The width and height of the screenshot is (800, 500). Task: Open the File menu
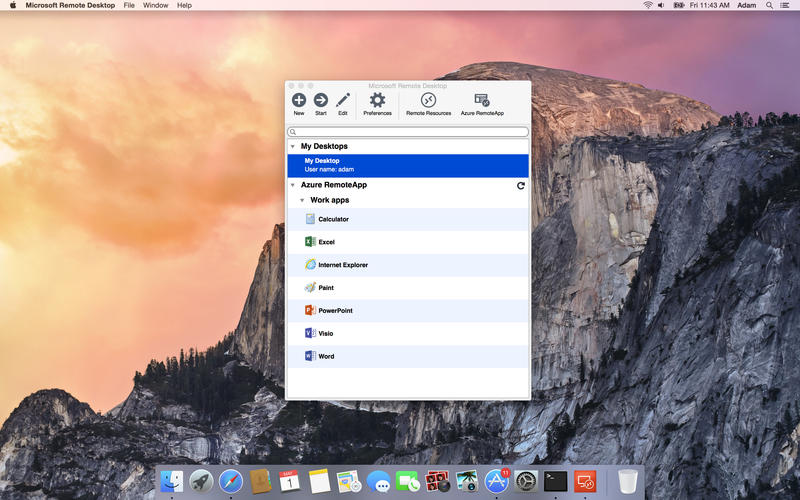(x=129, y=5)
